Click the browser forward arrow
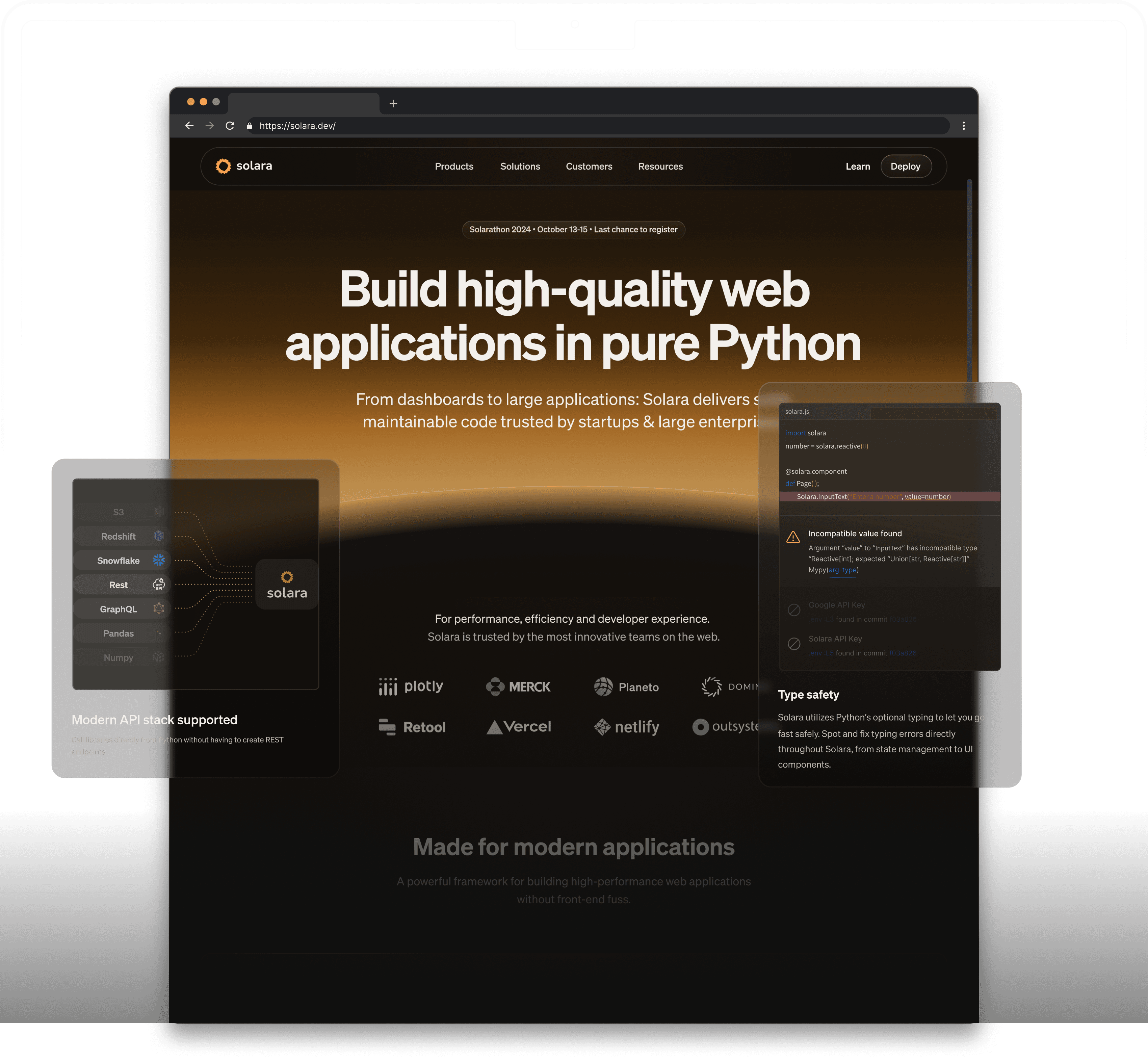 pos(210,125)
